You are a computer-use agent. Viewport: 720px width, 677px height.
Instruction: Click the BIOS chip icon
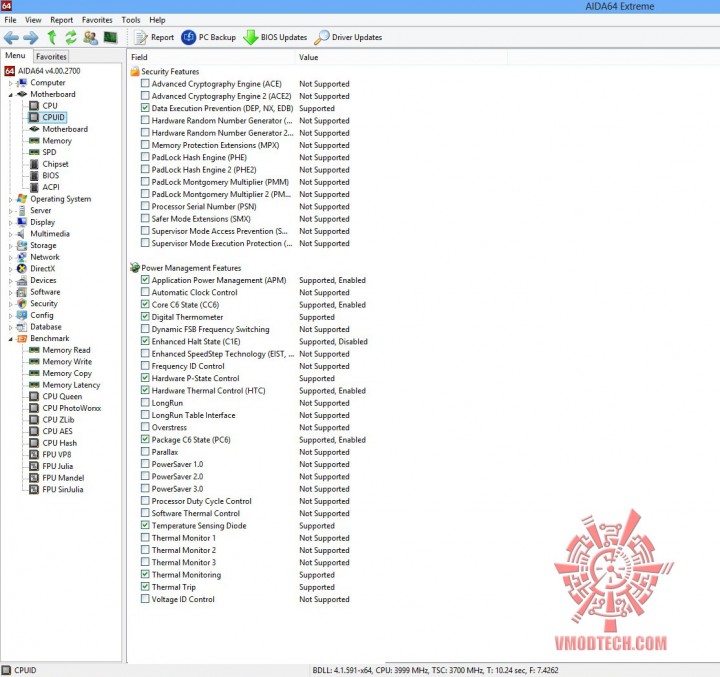[x=34, y=175]
